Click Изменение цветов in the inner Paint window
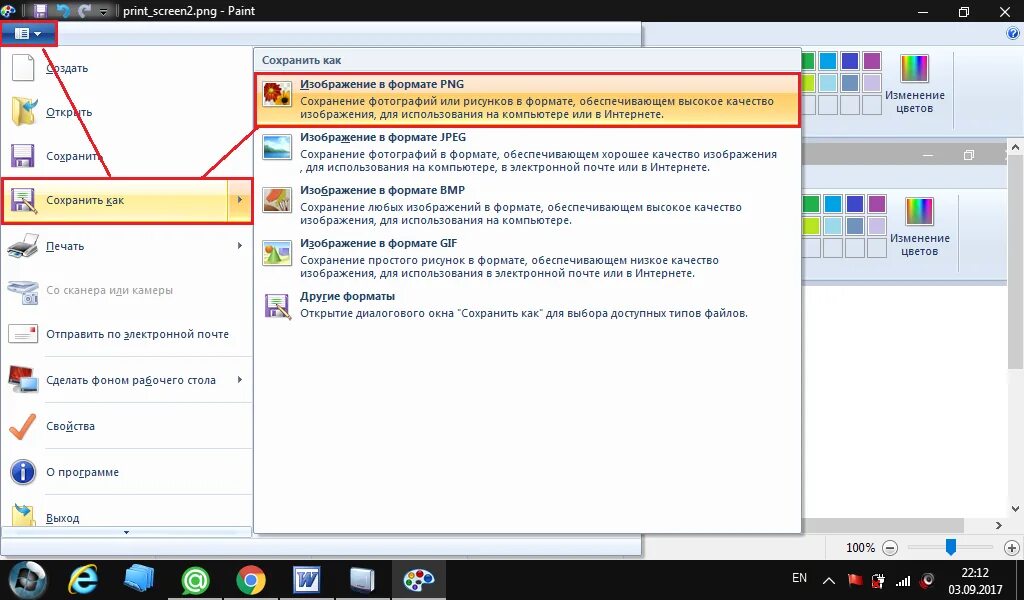The width and height of the screenshot is (1024, 600). click(x=920, y=229)
